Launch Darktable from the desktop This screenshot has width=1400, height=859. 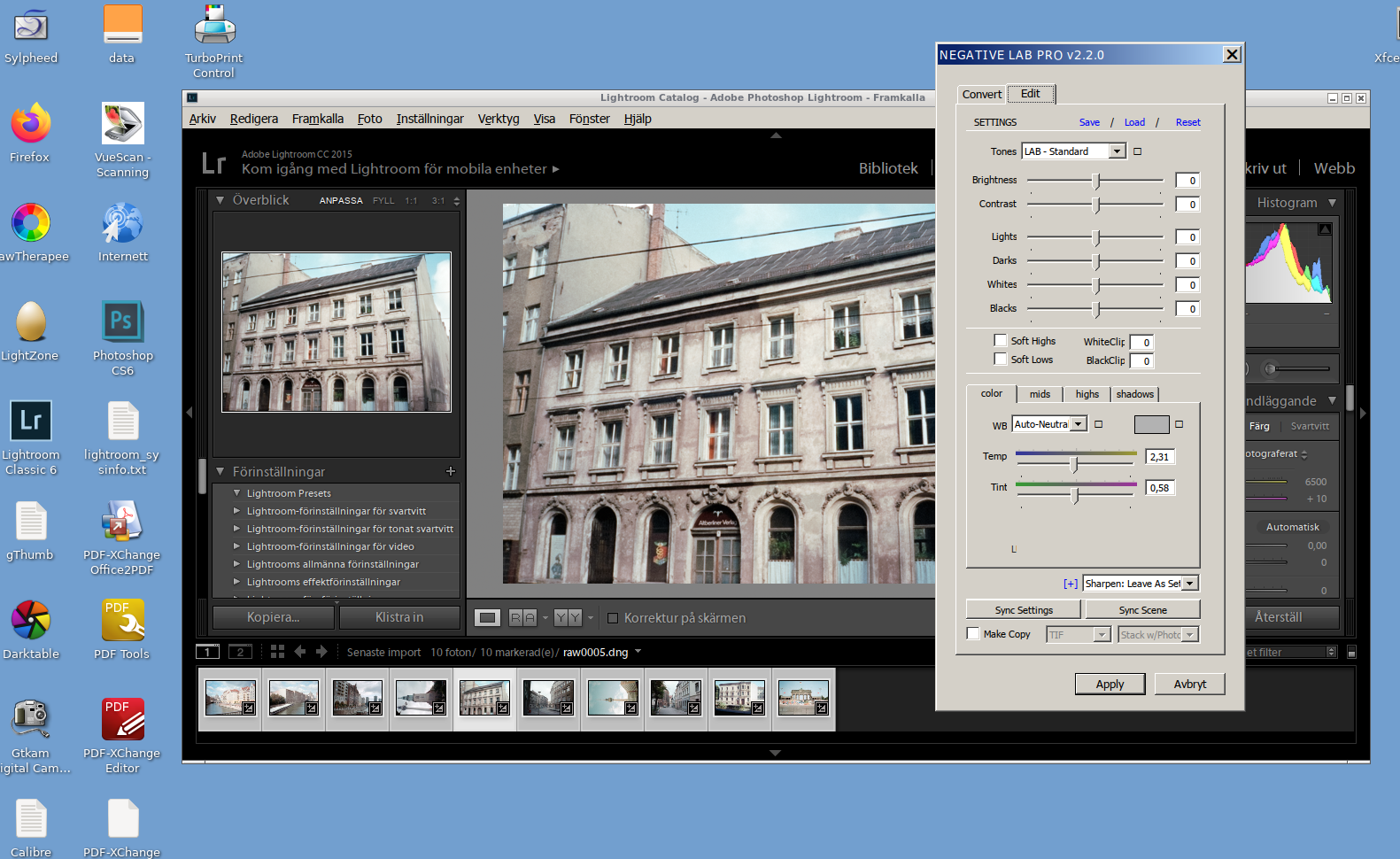tap(31, 630)
